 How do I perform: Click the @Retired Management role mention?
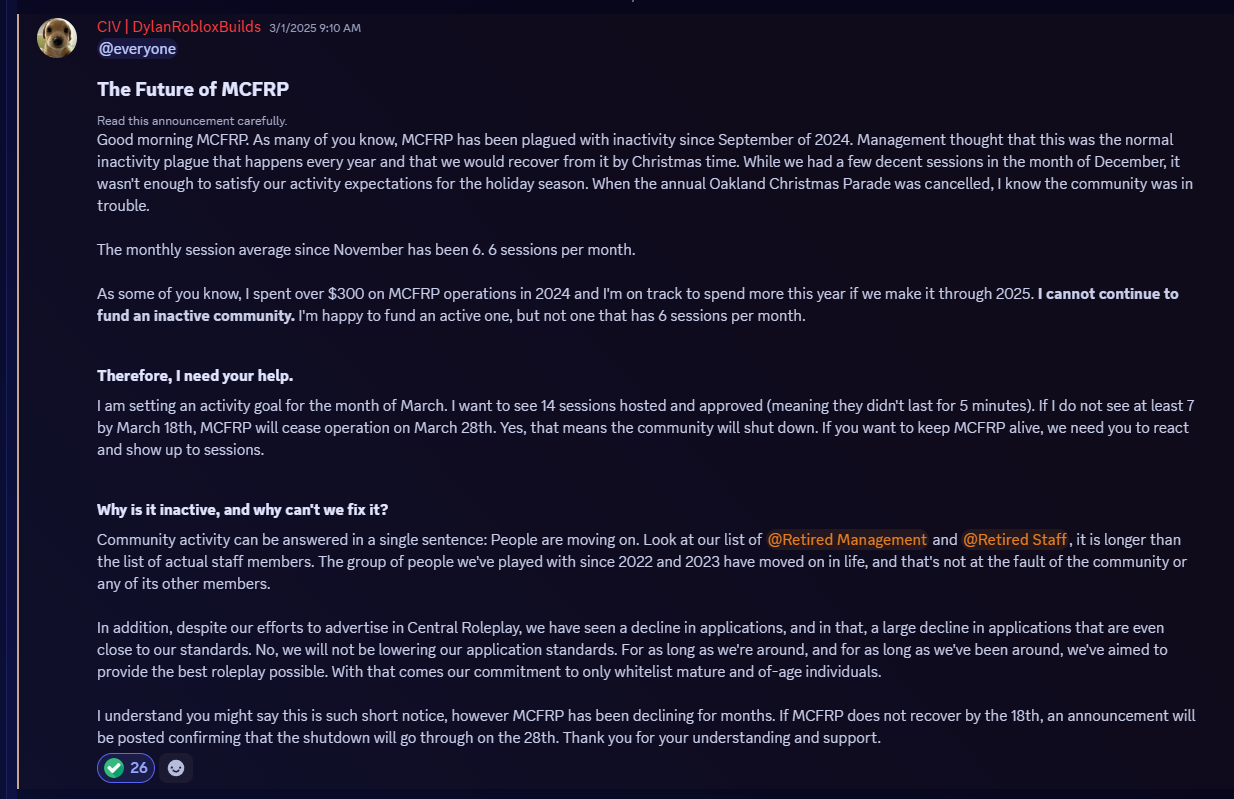(846, 539)
